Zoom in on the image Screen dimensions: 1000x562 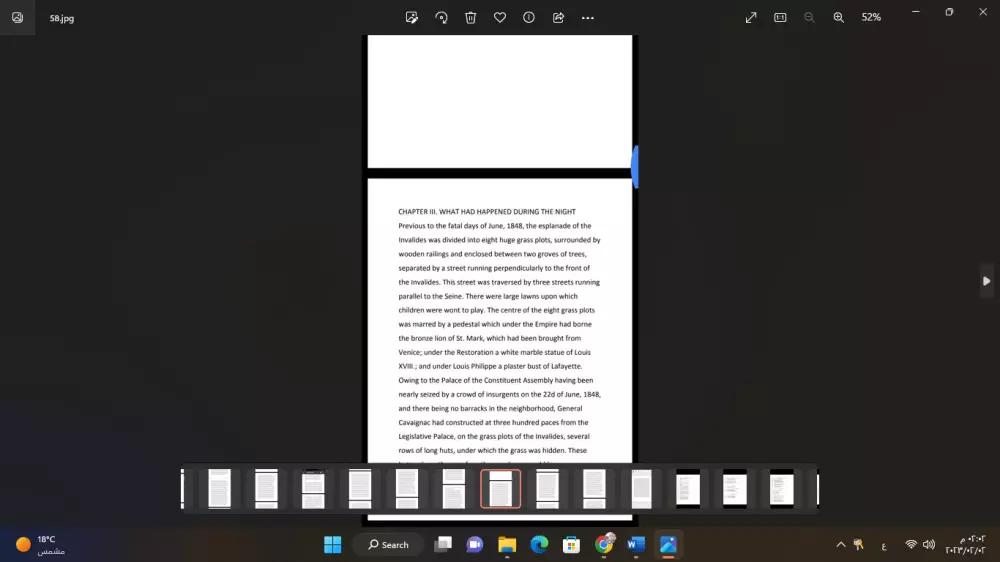[839, 18]
